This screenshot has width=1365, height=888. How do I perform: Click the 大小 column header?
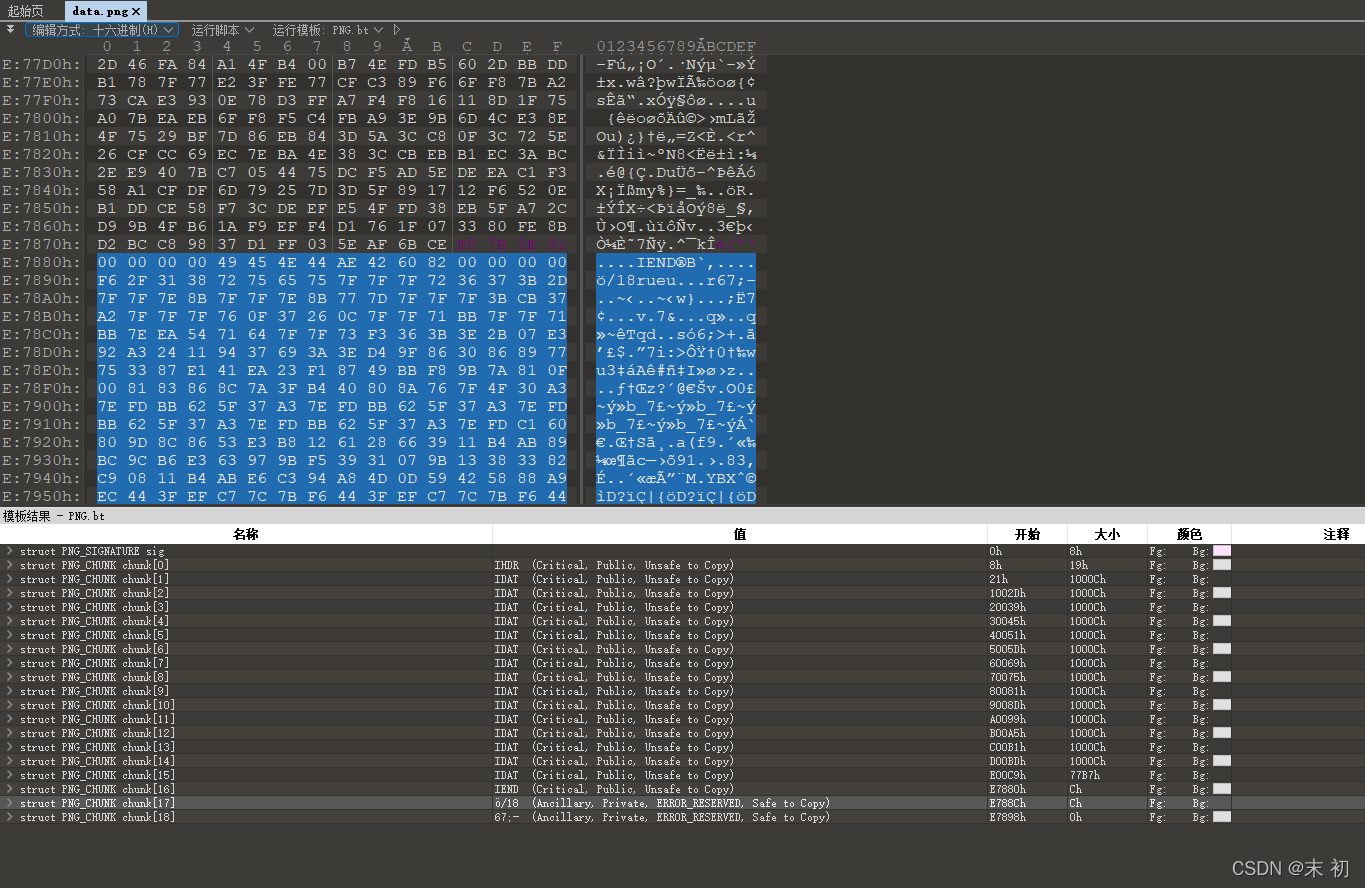(x=1107, y=534)
